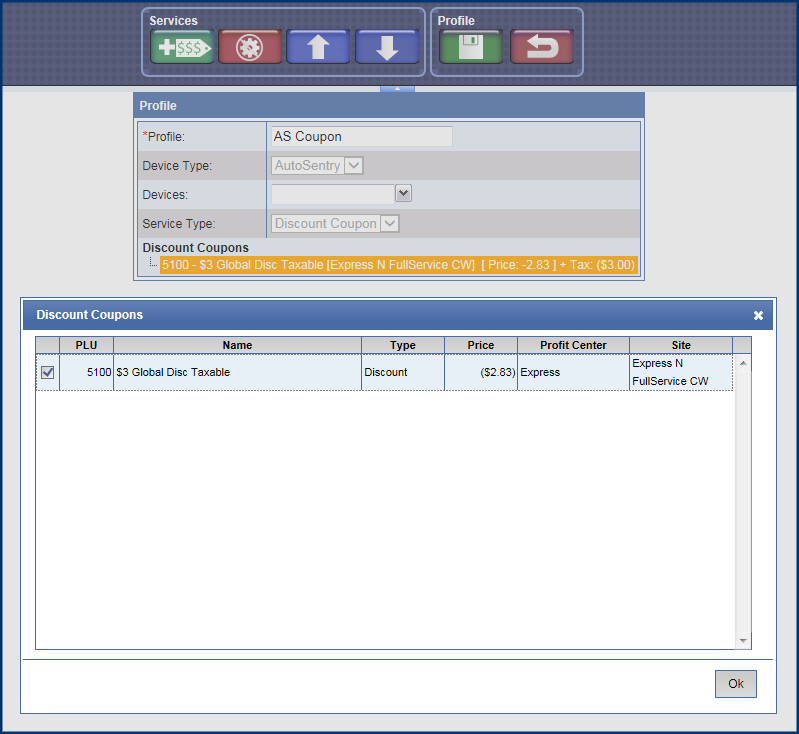Click the green add service price tag icon

coord(182,47)
